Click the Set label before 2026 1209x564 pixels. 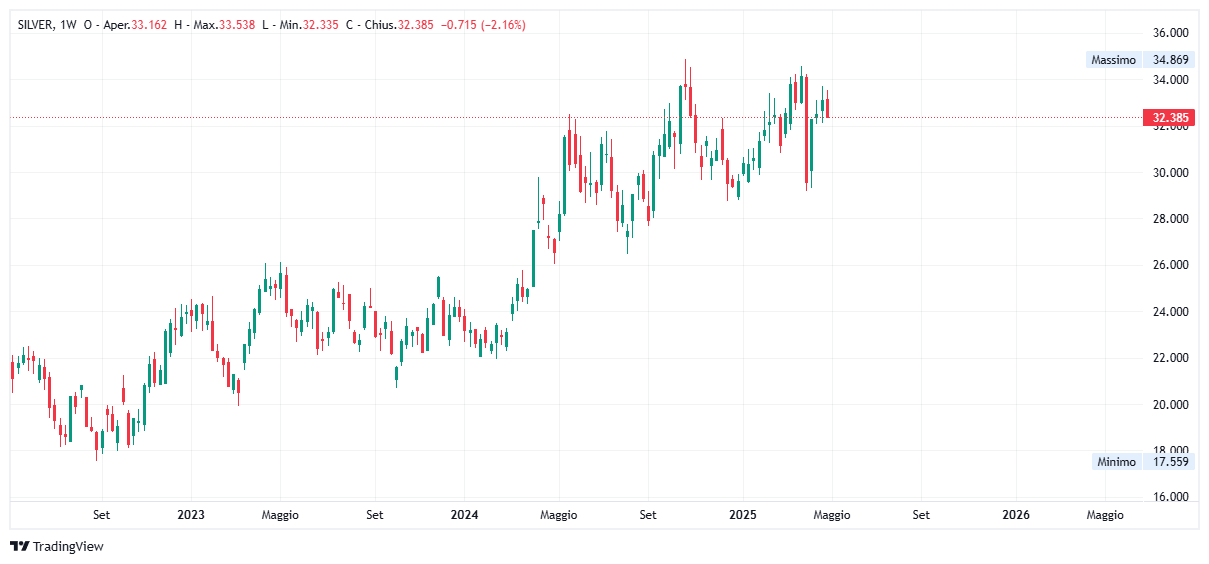click(x=921, y=515)
